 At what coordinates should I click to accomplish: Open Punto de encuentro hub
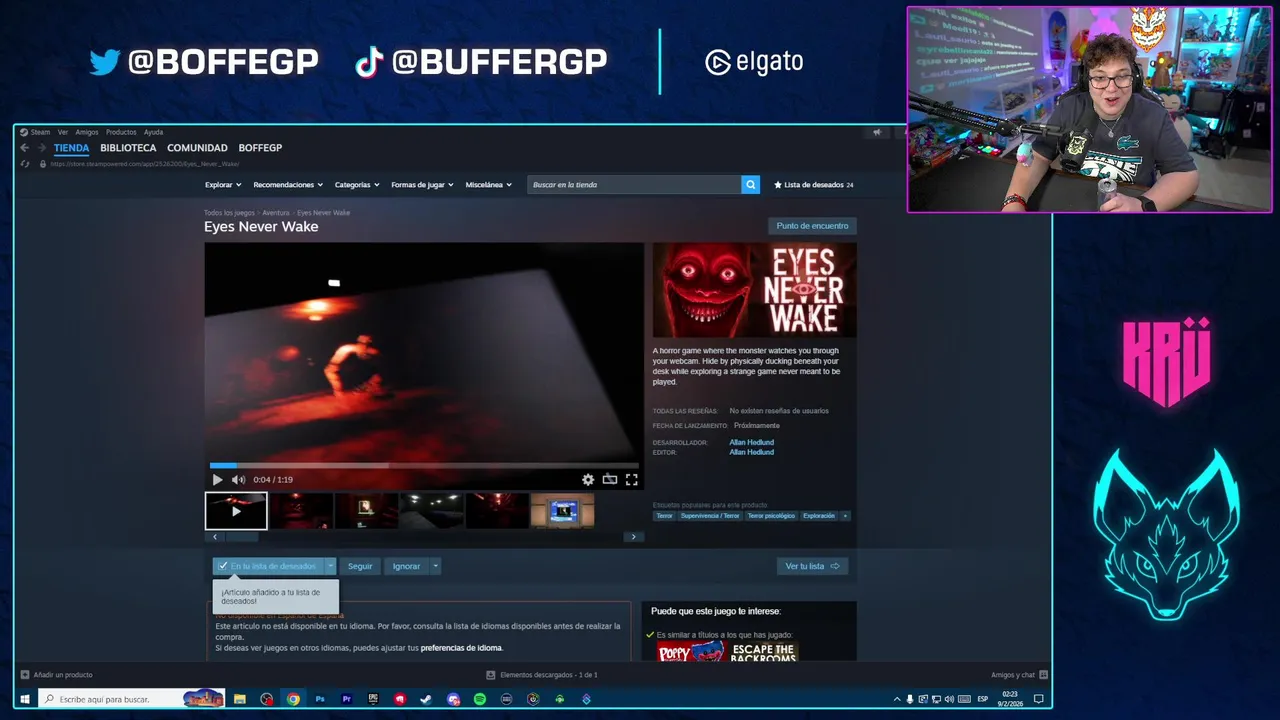[x=812, y=226]
